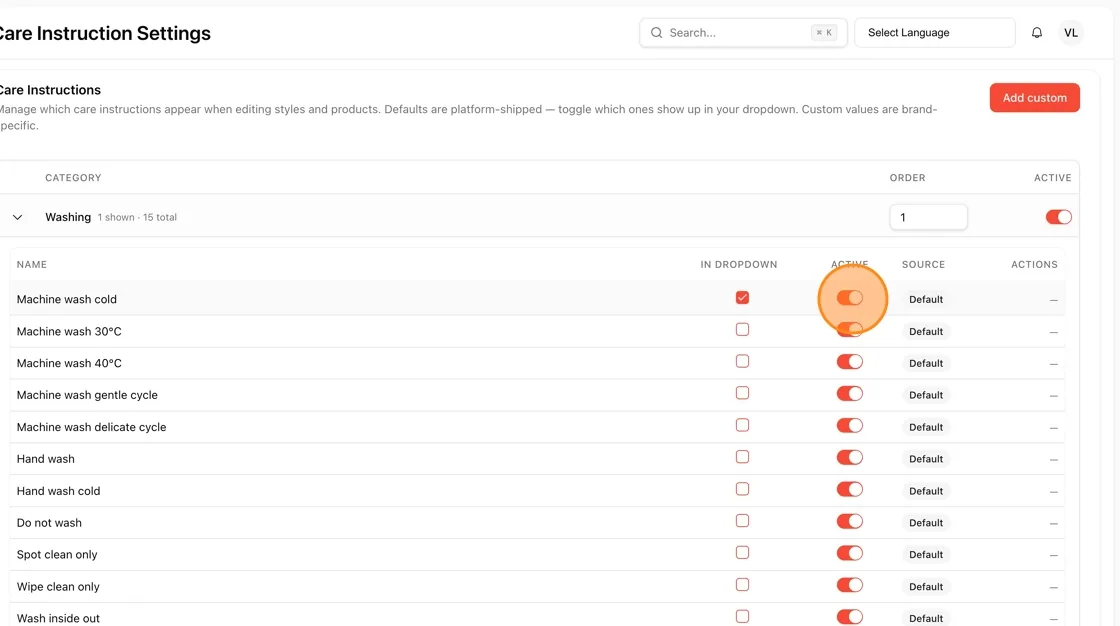Click the ORDER column header
The width and height of the screenshot is (1120, 626).
tap(907, 178)
